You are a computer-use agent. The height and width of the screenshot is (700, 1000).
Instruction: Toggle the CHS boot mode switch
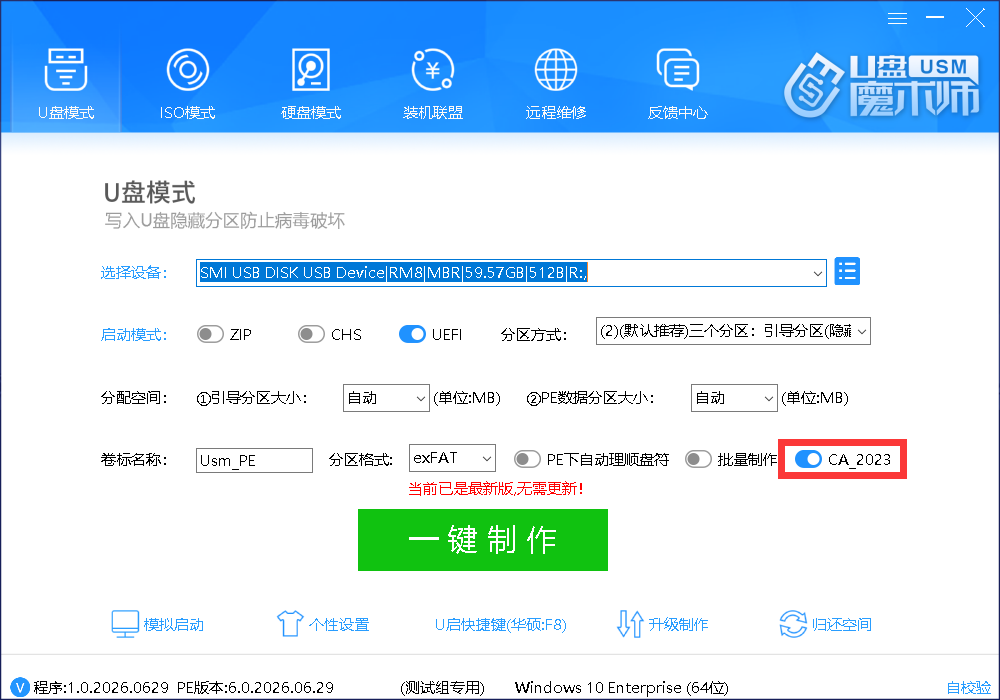(311, 334)
